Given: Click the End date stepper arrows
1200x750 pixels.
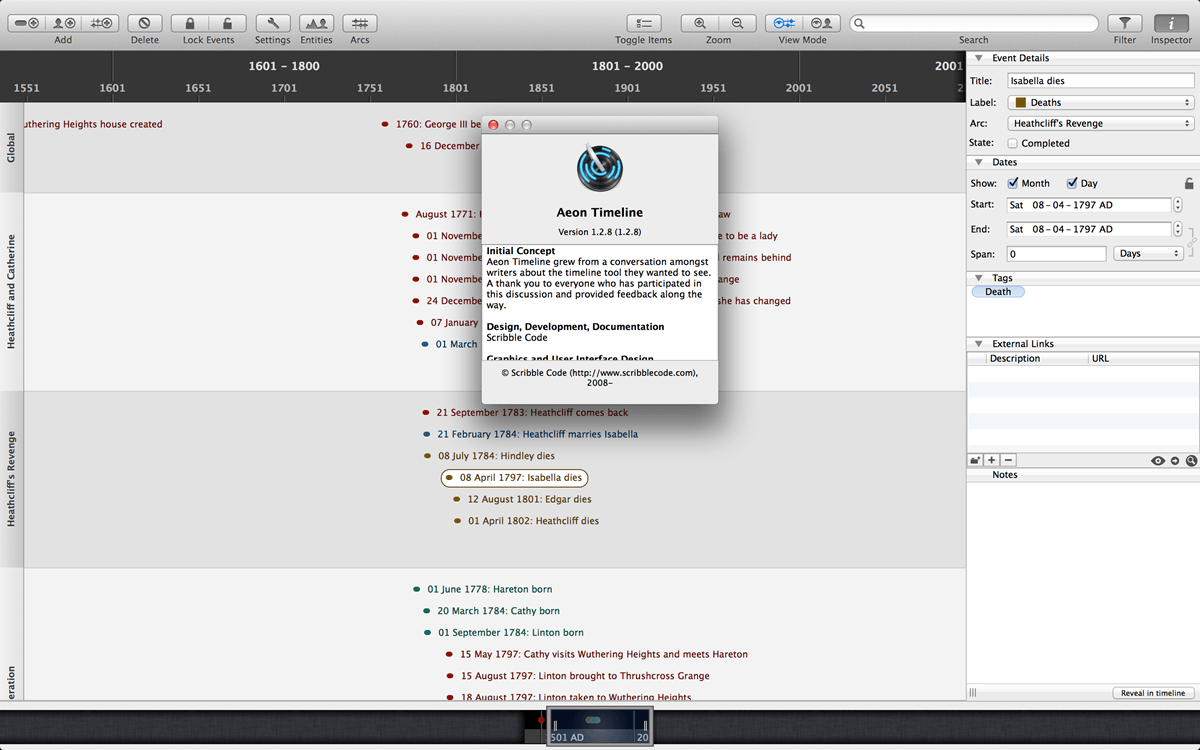Looking at the screenshot, I should pyautogui.click(x=1177, y=229).
